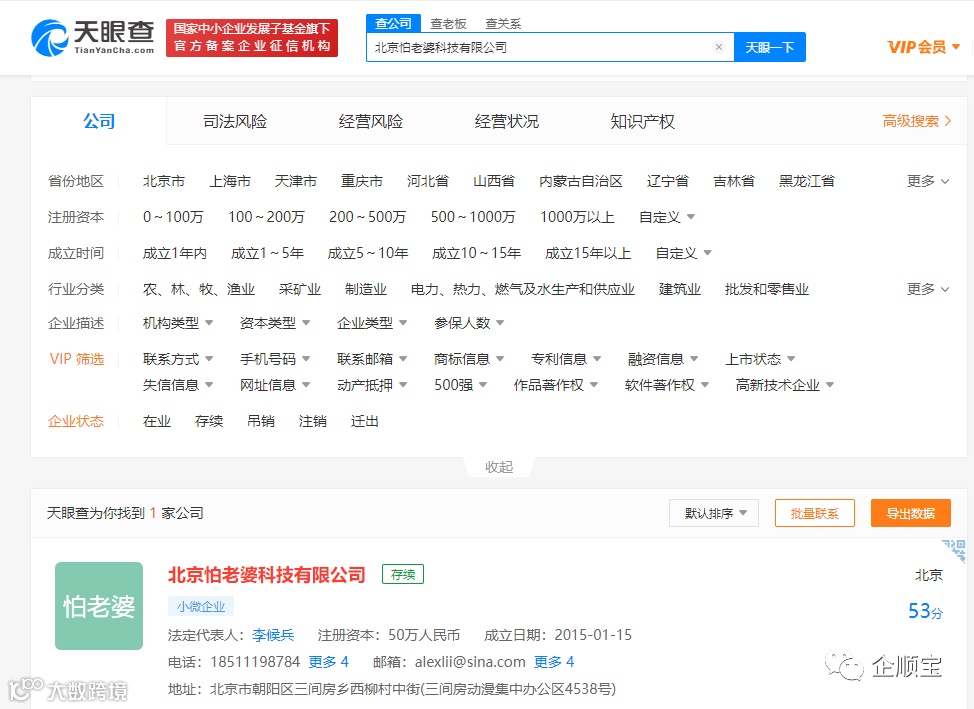
Task: Filter by region 黑龙江省
Action: coord(807,181)
